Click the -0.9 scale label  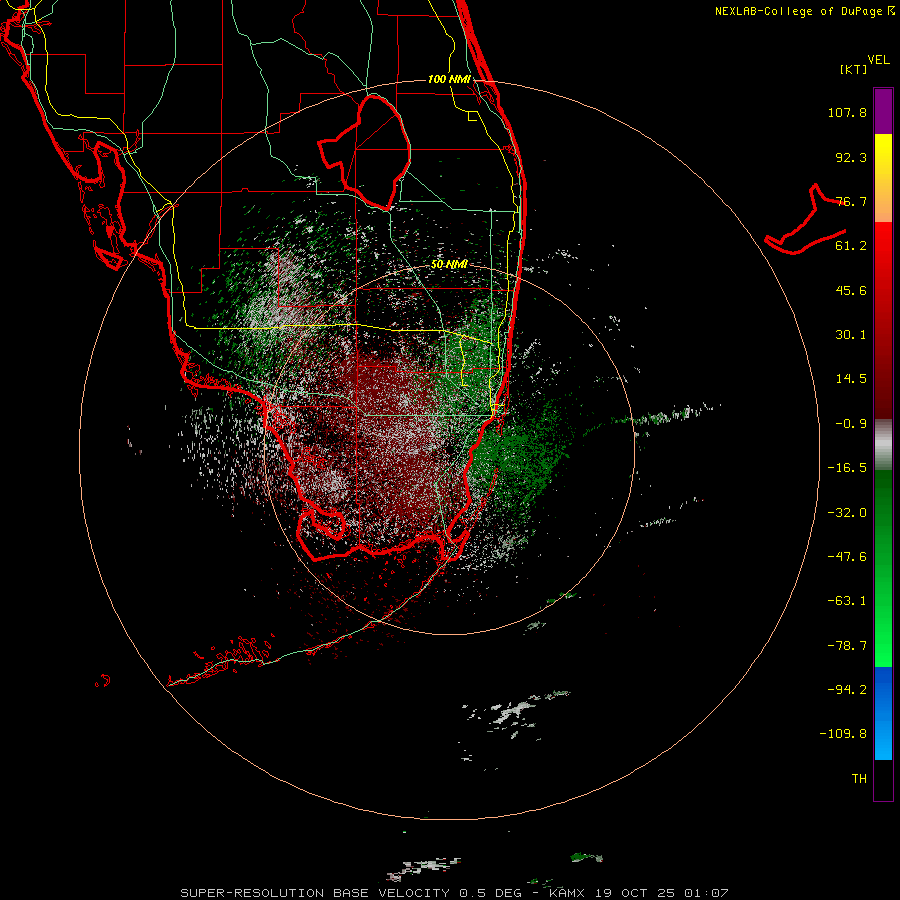point(851,424)
